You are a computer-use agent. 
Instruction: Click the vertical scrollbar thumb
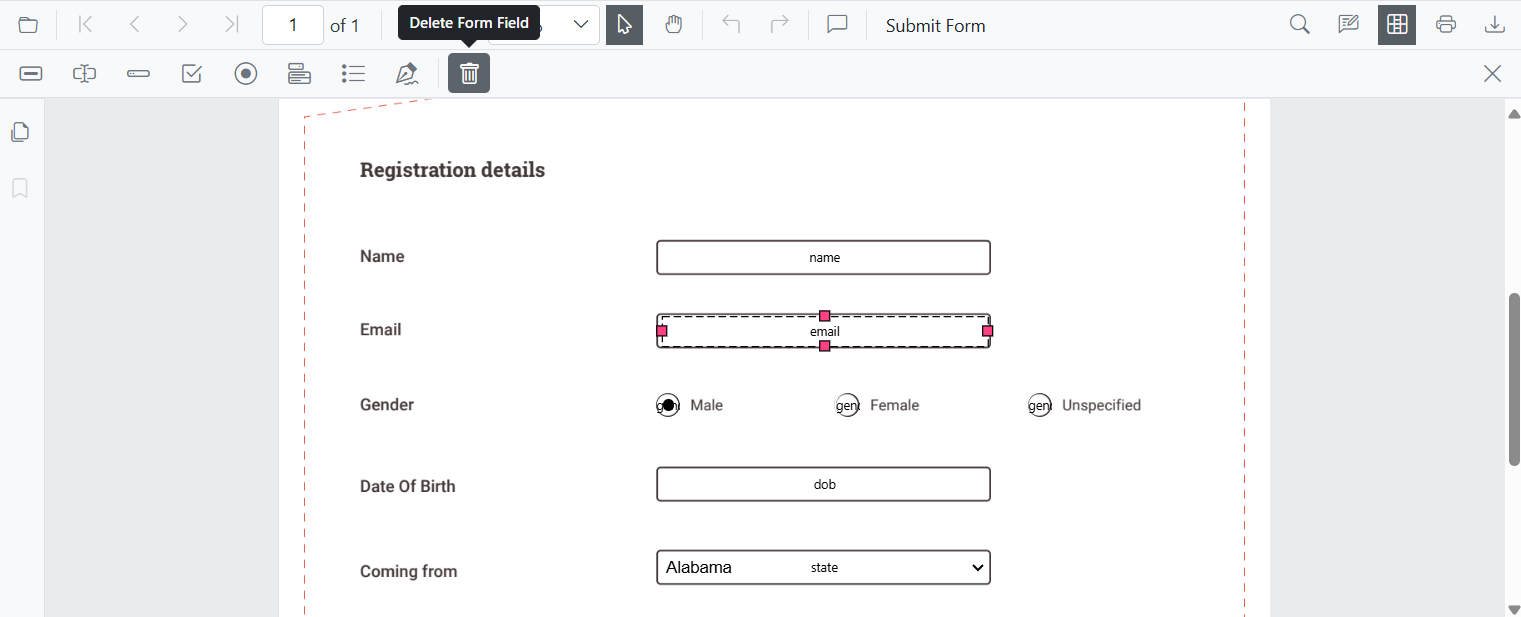1514,379
